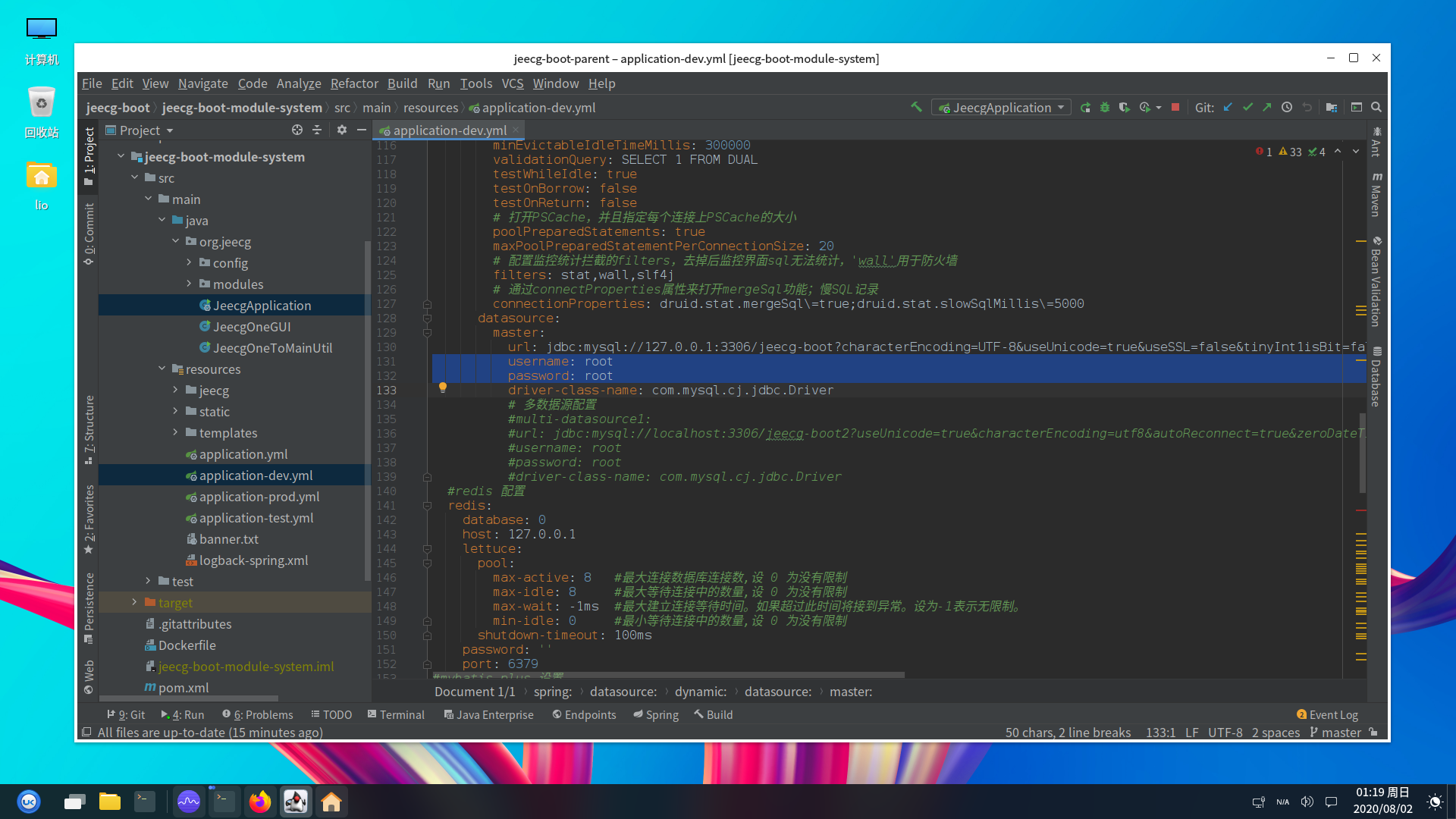Open the Terminal tool tab

pyautogui.click(x=396, y=714)
